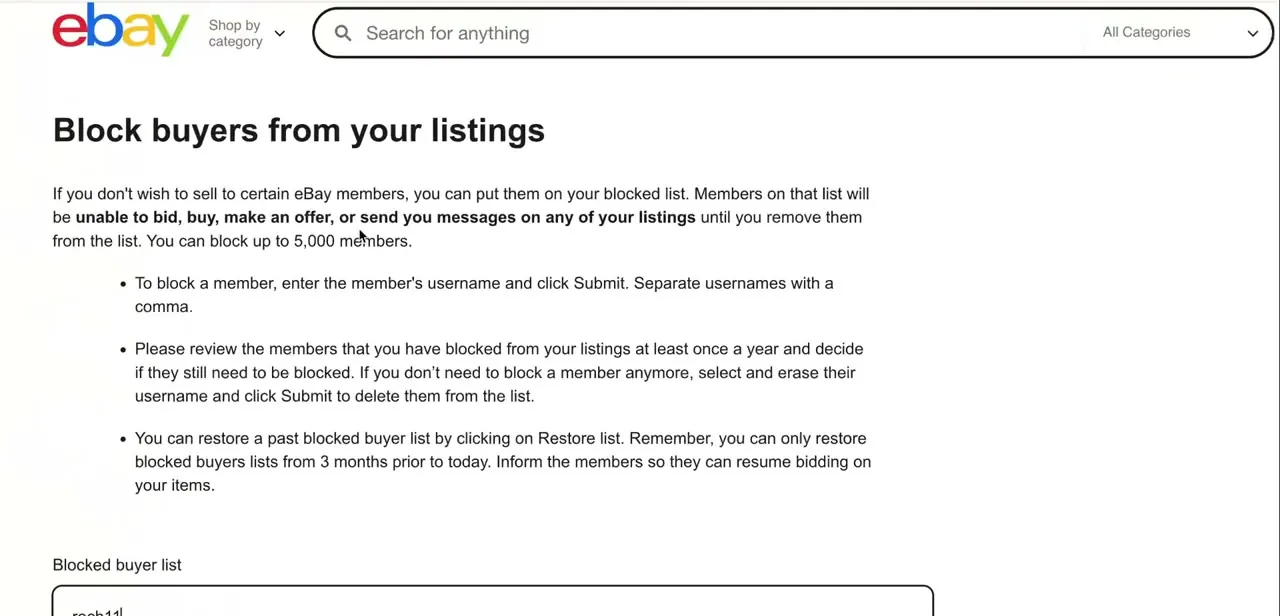
Task: Click the chevron beside All Categories
Action: coord(1252,33)
